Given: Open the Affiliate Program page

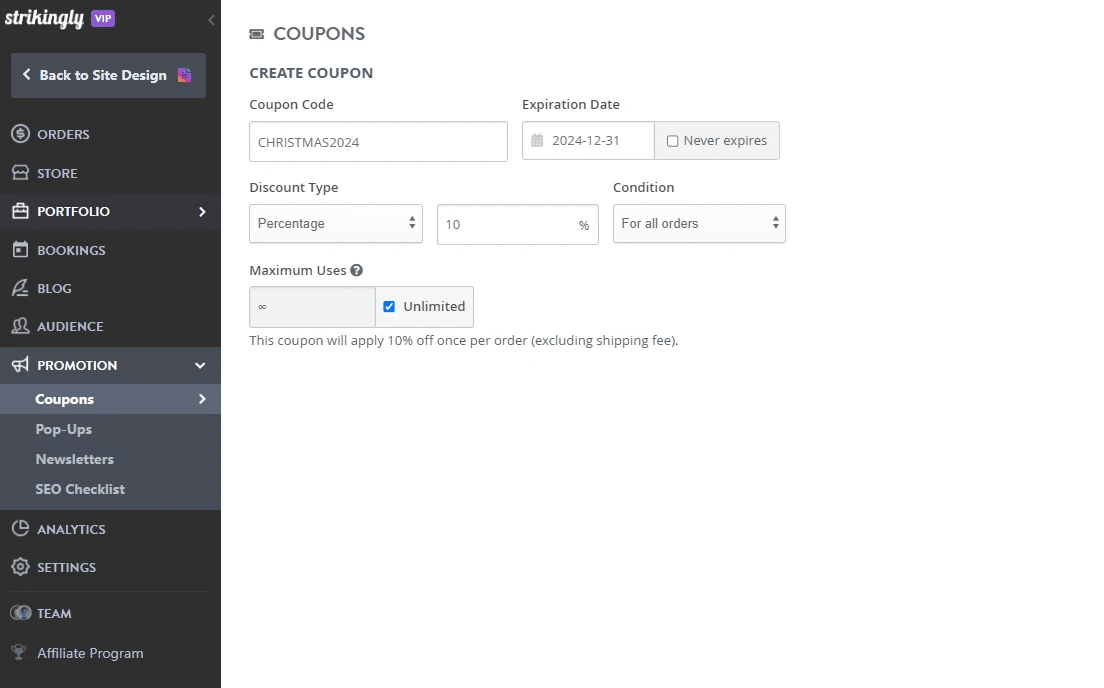Looking at the screenshot, I should 89,652.
